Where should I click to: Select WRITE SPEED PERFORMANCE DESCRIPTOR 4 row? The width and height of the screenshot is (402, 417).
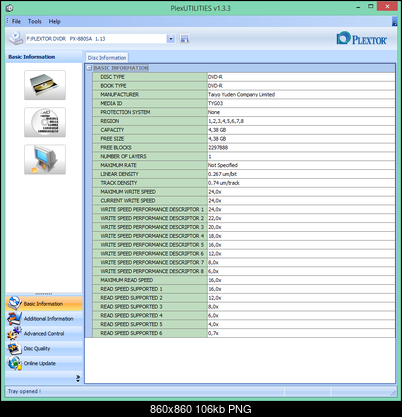tap(244, 236)
